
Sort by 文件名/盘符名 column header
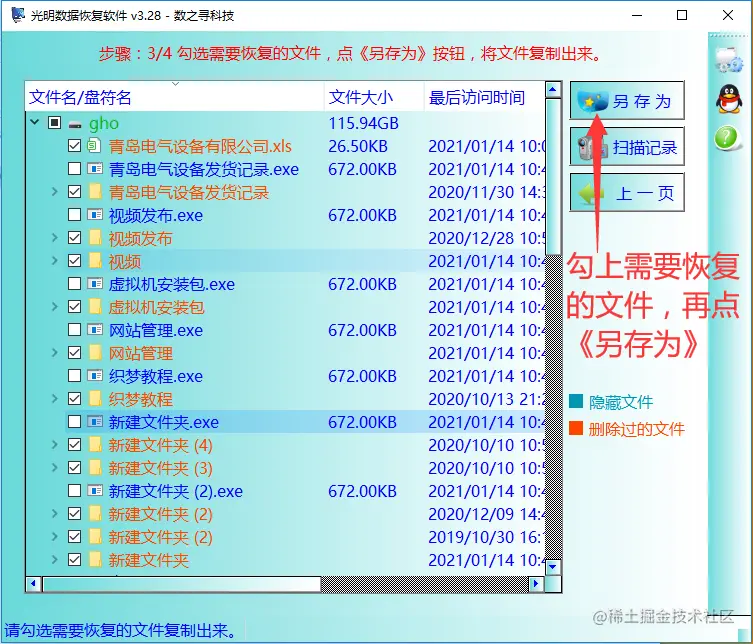coord(175,97)
